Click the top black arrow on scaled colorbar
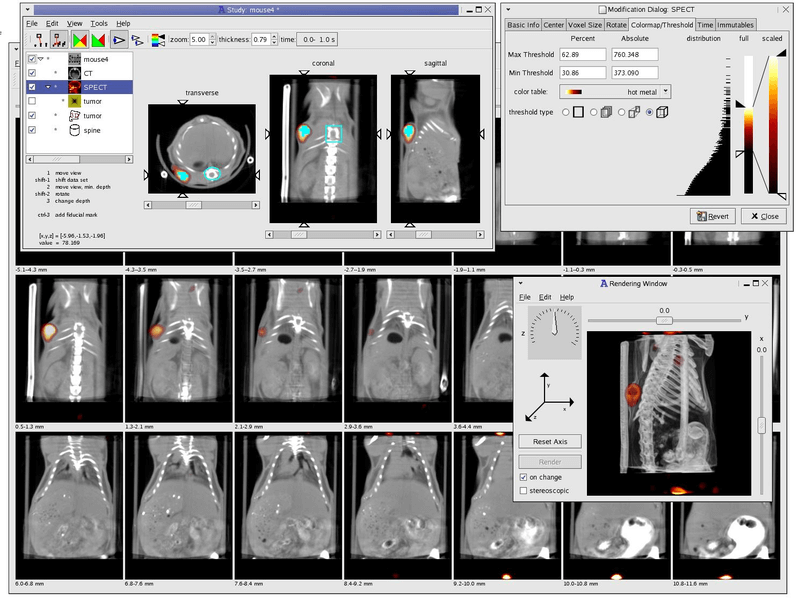 click(x=781, y=52)
